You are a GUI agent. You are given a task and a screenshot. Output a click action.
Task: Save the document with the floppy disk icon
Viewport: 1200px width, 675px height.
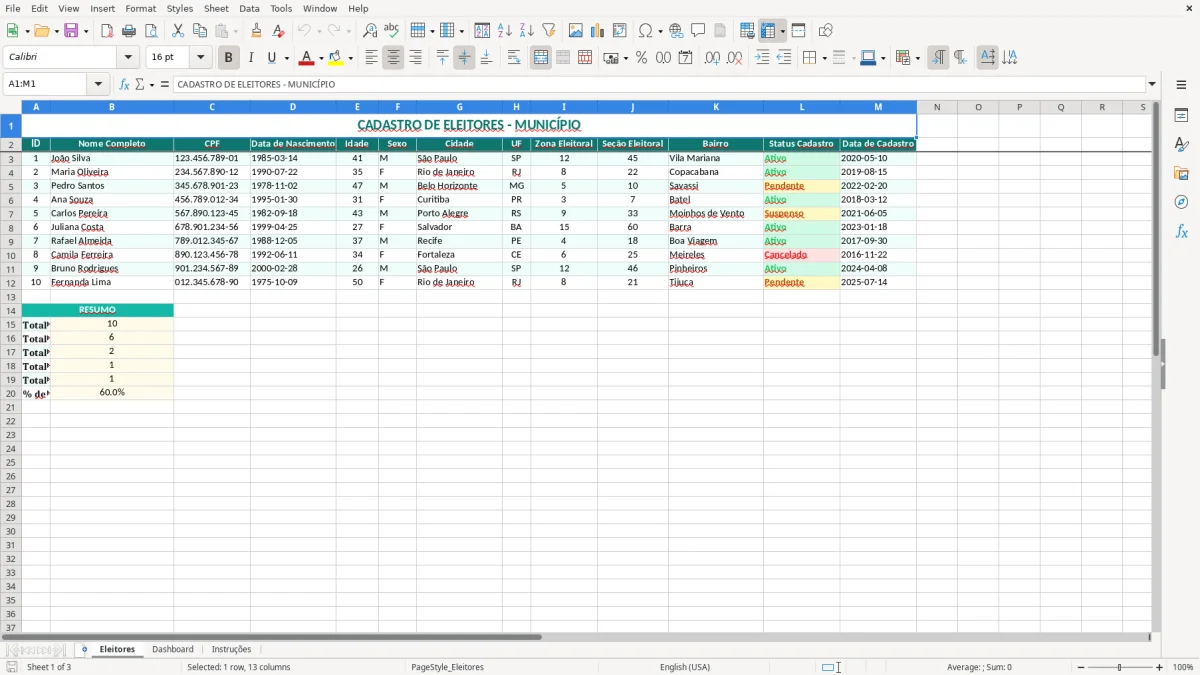71,31
